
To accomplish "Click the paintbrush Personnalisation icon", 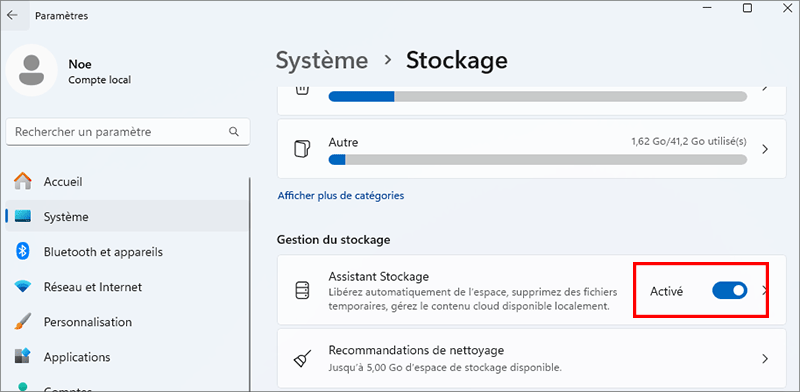I will coord(23,322).
